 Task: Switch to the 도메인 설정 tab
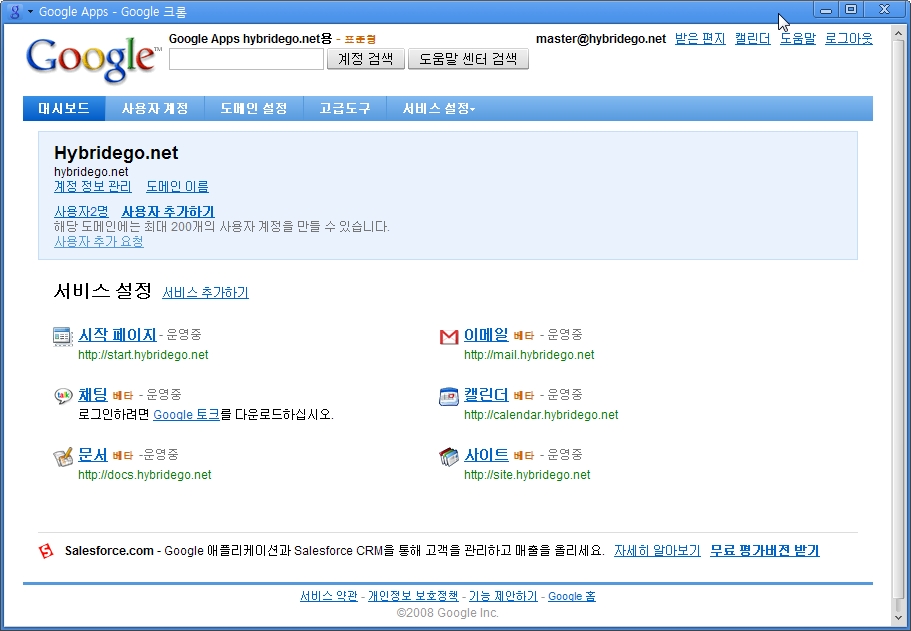(254, 109)
